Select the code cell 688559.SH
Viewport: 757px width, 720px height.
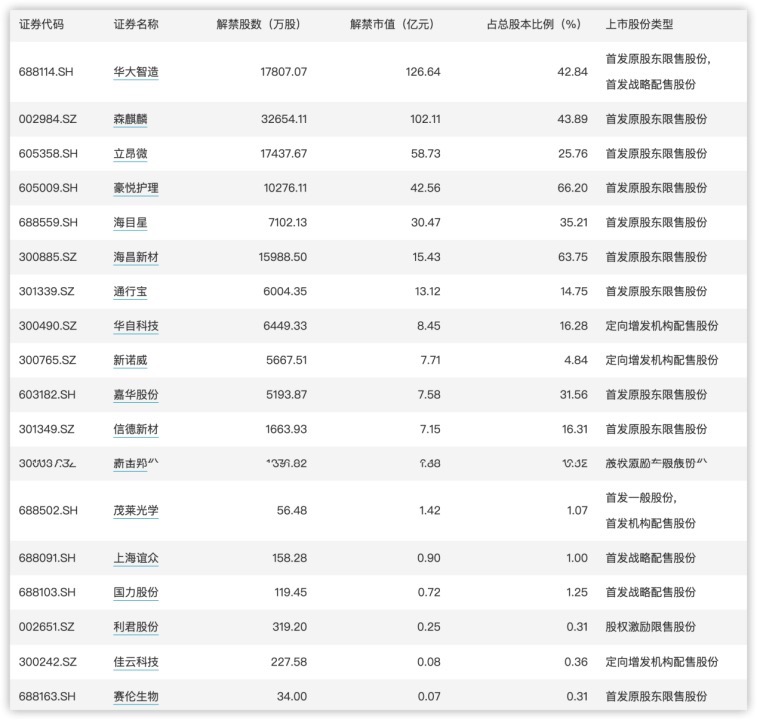coord(48,223)
